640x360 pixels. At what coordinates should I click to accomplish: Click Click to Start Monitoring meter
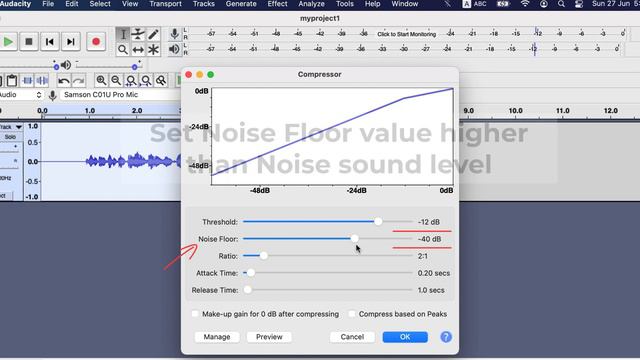pos(407,34)
